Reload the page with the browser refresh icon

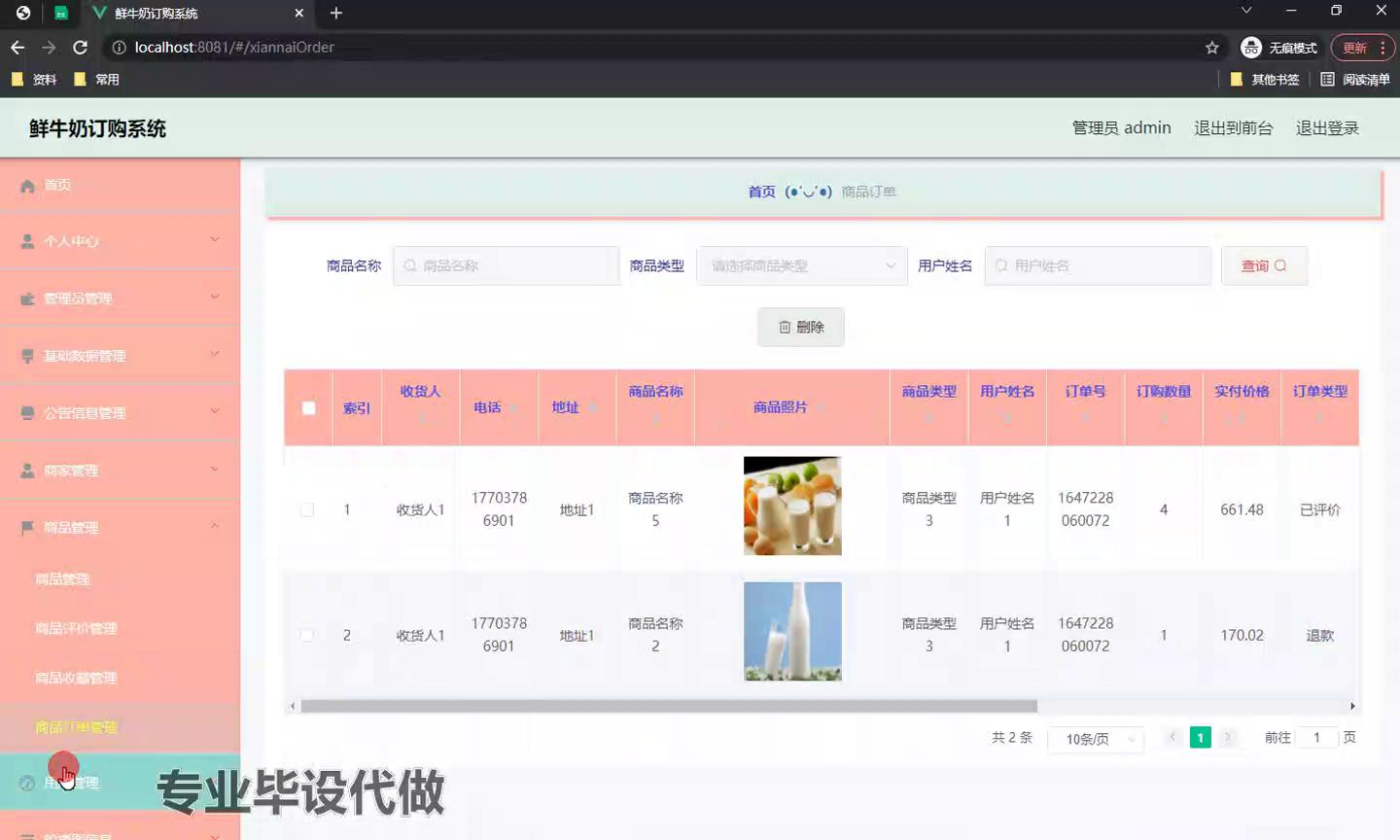pyautogui.click(x=80, y=48)
